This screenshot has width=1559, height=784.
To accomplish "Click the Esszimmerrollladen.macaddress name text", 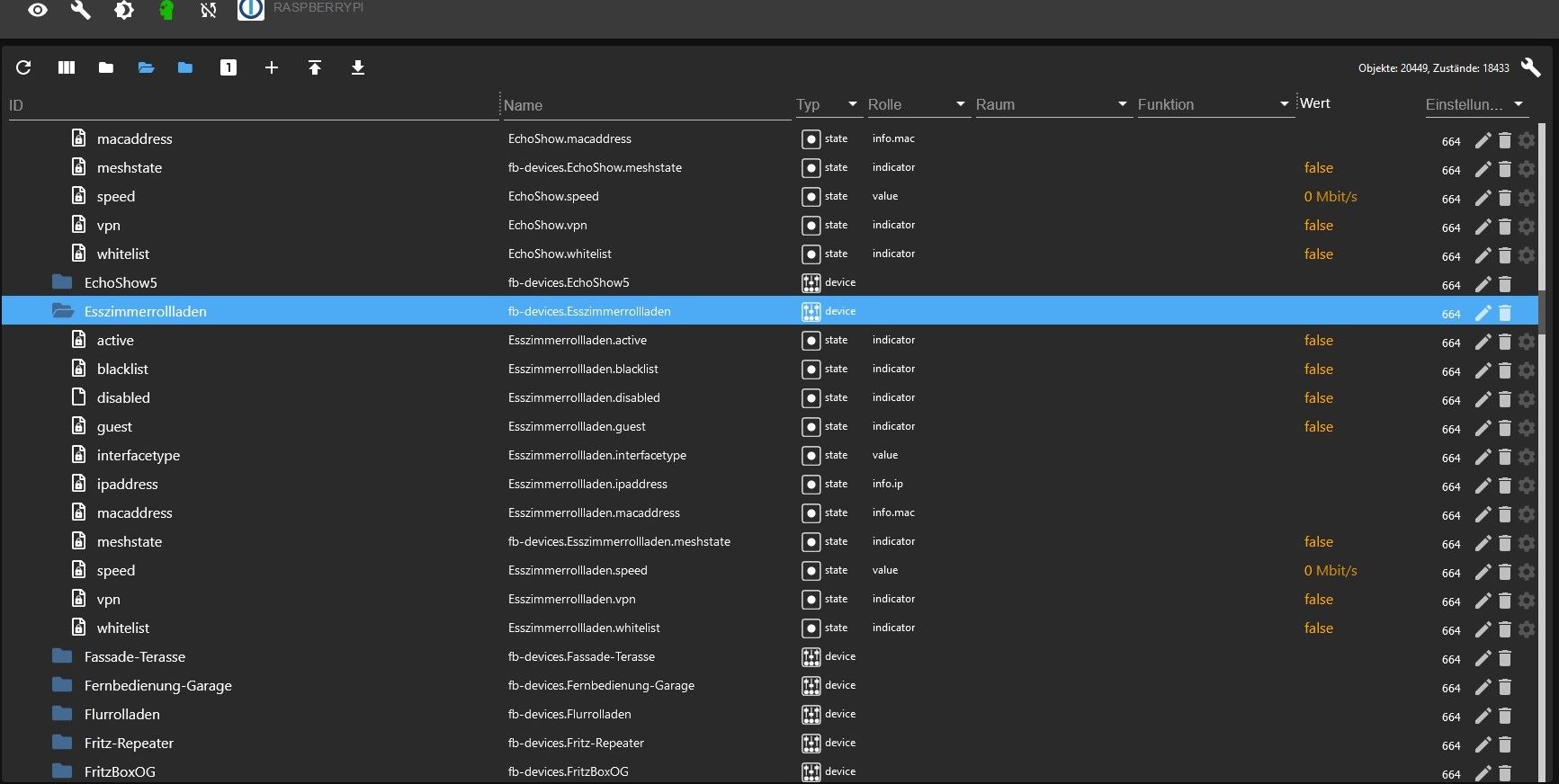I will (x=594, y=512).
